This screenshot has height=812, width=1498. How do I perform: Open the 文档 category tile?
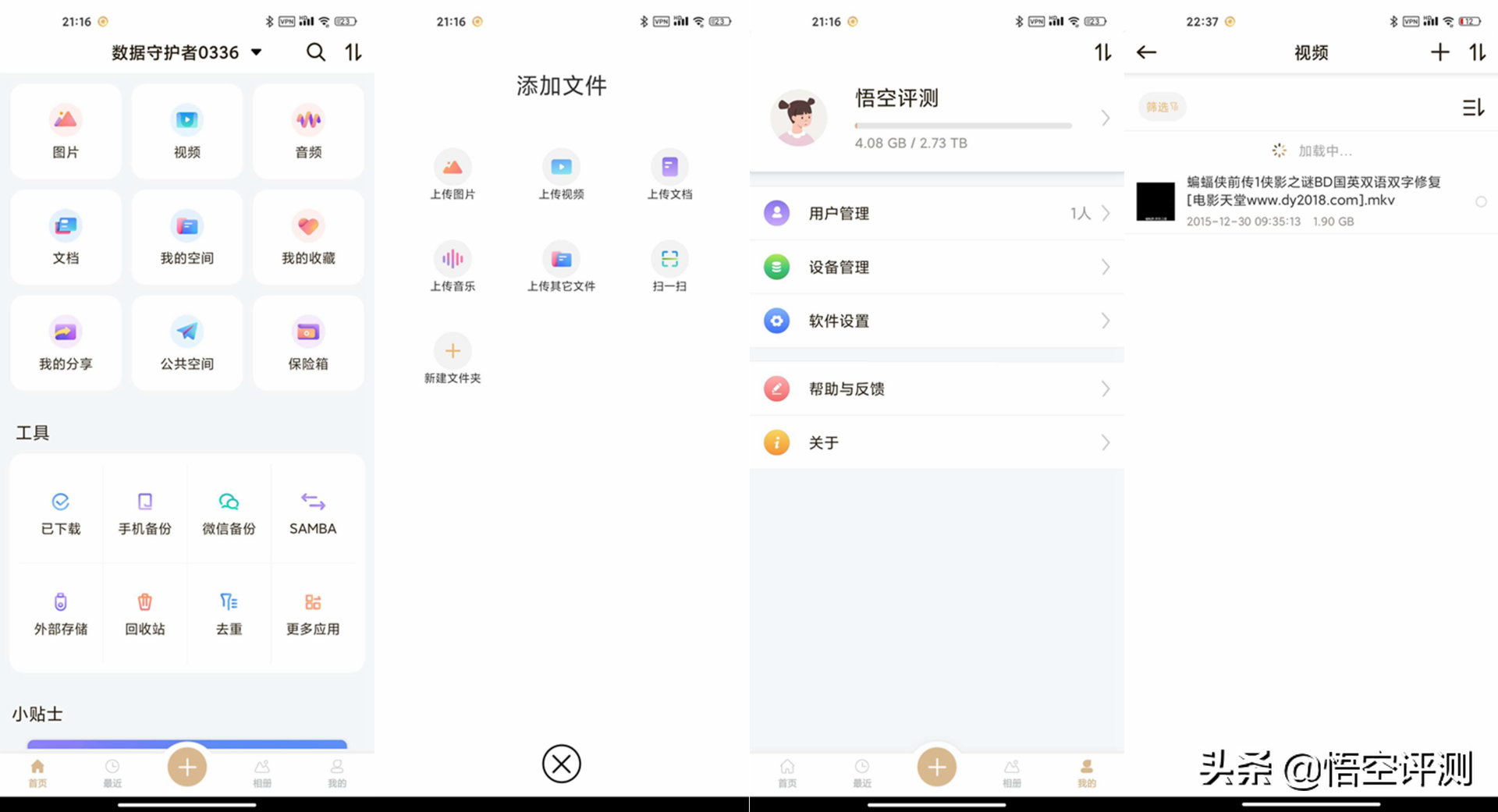(66, 237)
